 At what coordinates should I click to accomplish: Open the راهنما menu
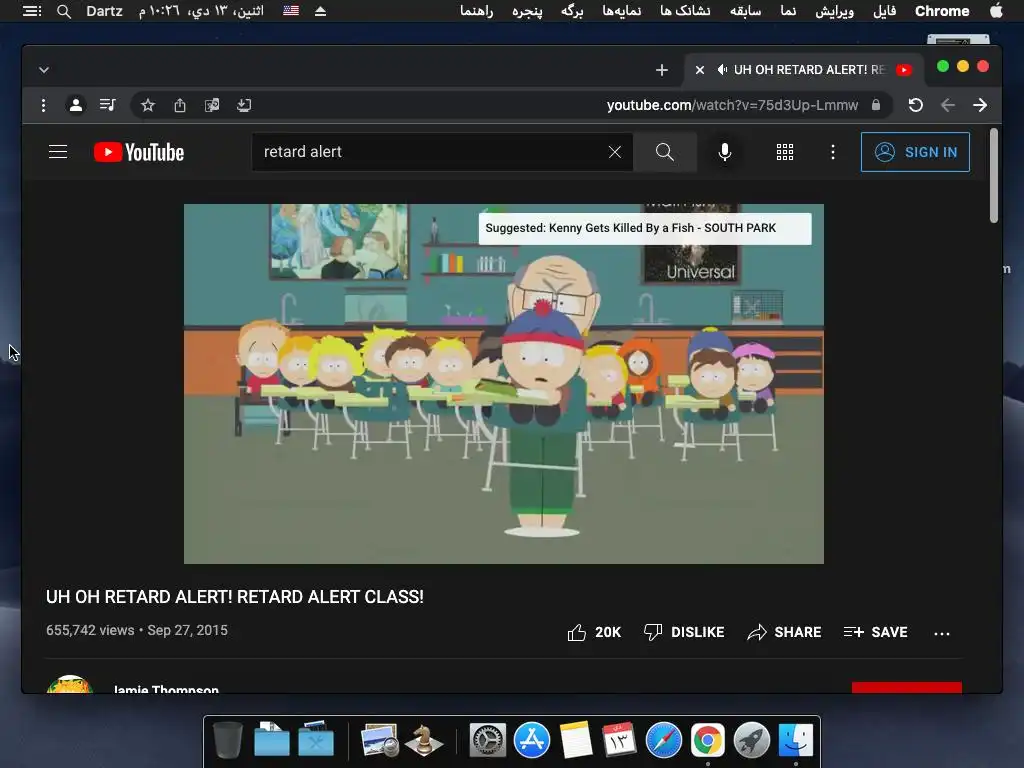click(476, 11)
